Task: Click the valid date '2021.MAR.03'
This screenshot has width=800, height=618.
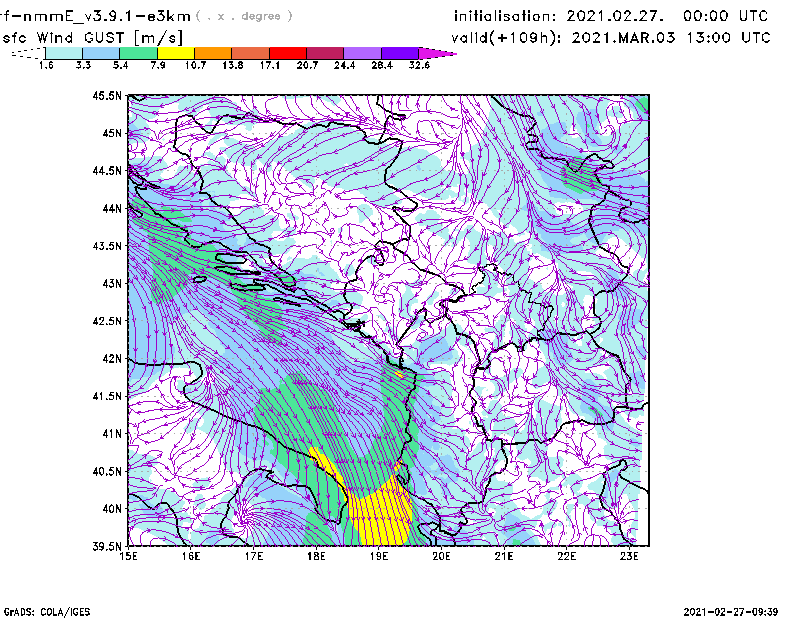Action: (623, 38)
